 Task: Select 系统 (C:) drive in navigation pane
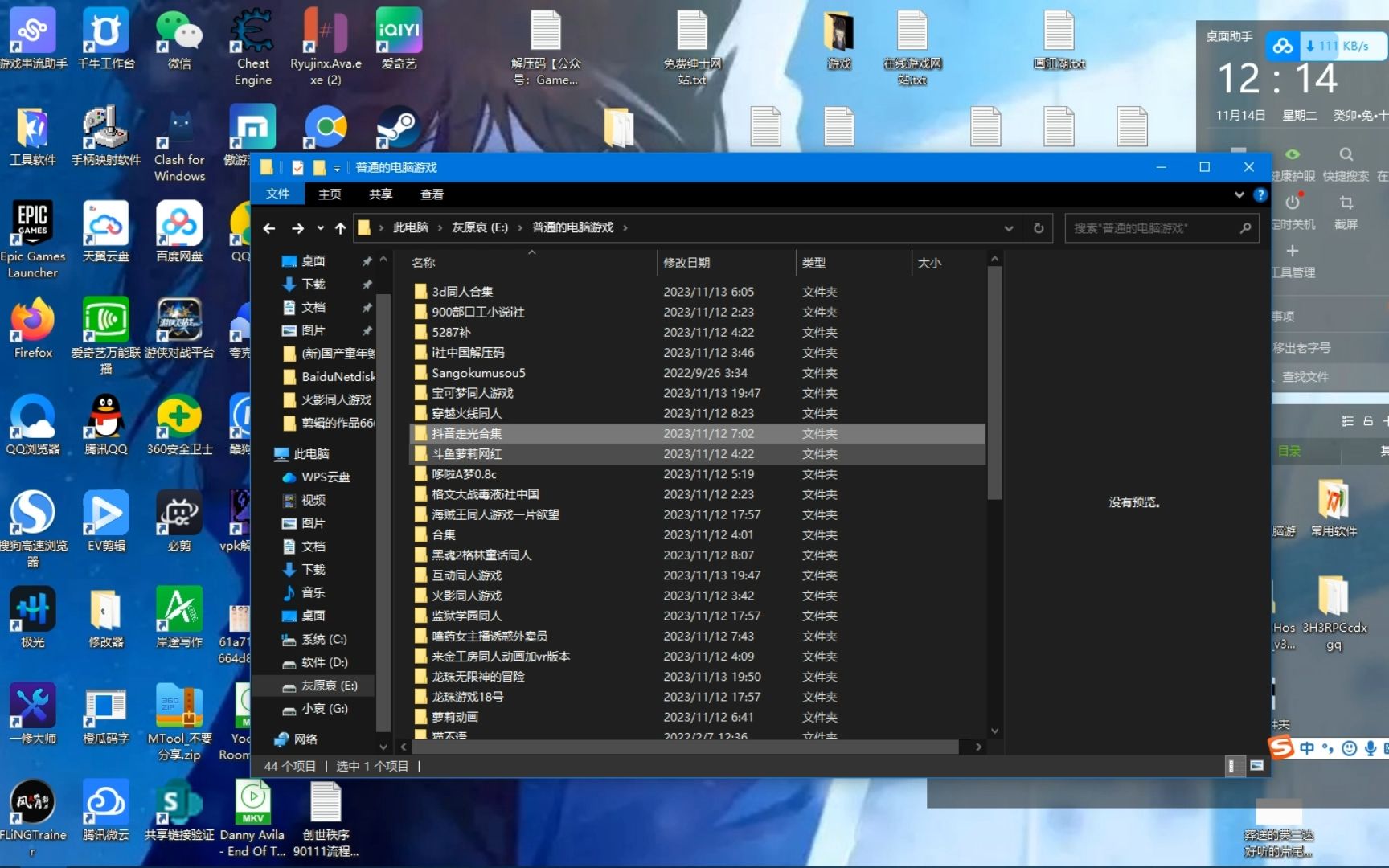315,640
